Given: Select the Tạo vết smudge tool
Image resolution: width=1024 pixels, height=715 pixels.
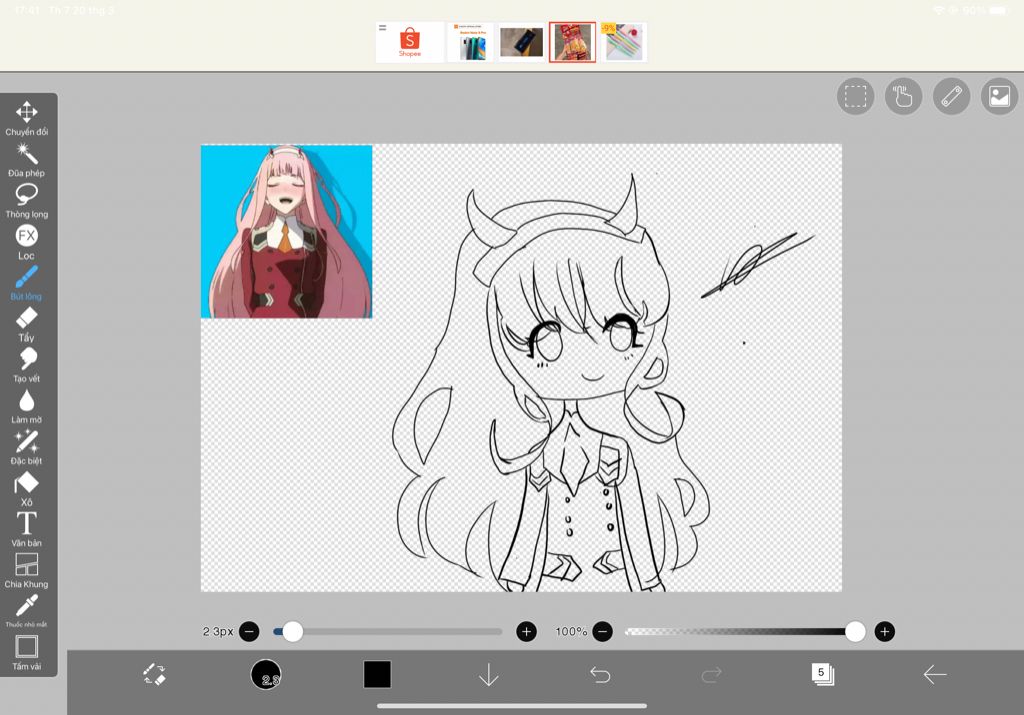Looking at the screenshot, I should [26, 366].
